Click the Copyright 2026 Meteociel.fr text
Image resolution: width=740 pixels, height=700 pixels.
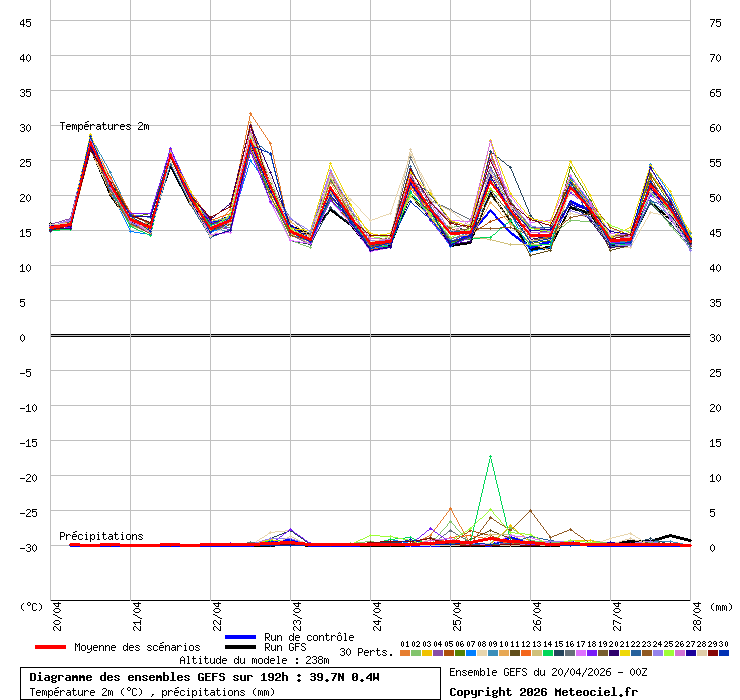coord(543,691)
